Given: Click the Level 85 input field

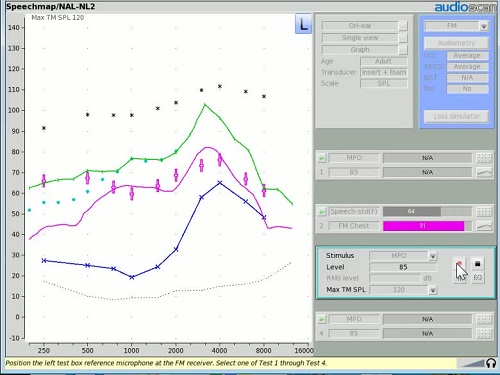Looking at the screenshot, I should coord(403,267).
